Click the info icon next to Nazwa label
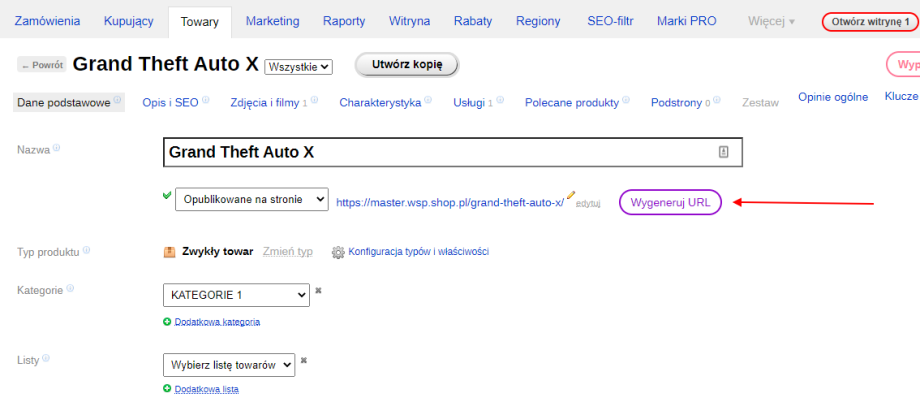This screenshot has width=920, height=402. [56, 148]
